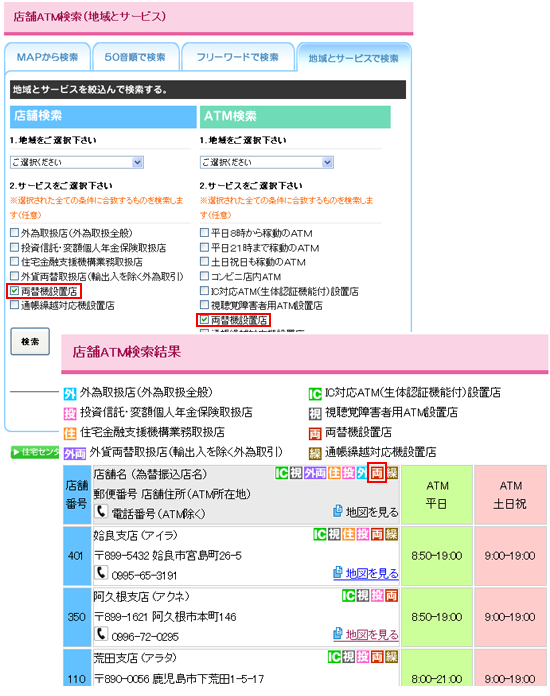Click the red 両 legend icon
This screenshot has height=696, width=550.
click(315, 433)
